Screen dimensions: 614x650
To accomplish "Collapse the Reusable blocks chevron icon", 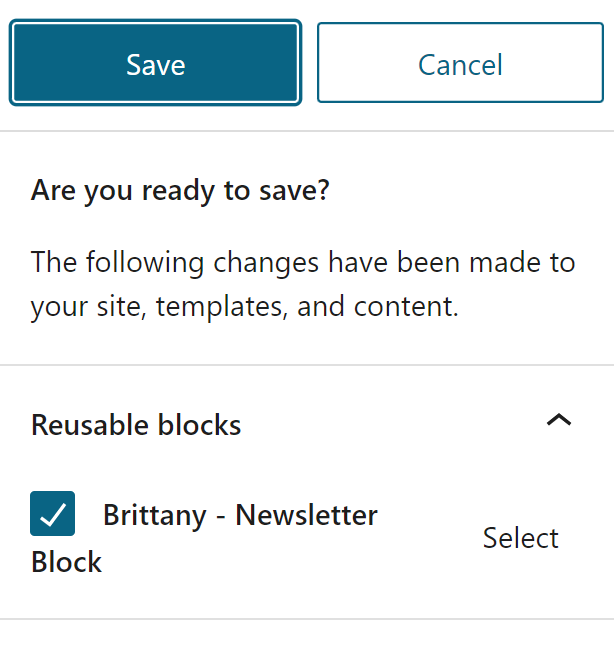I will (x=559, y=421).
